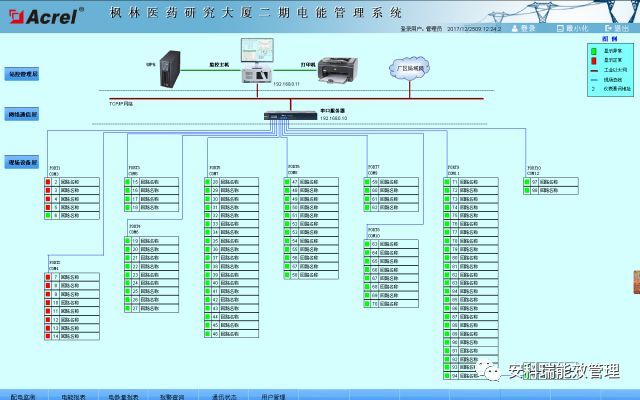Open the 用户管理 tab
The height and width of the screenshot is (400, 640).
(272, 395)
